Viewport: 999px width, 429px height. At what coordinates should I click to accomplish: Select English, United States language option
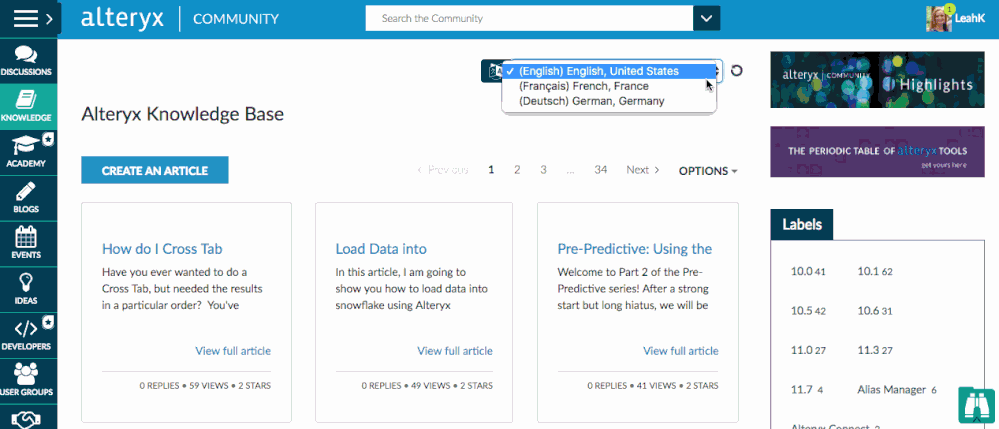608,71
